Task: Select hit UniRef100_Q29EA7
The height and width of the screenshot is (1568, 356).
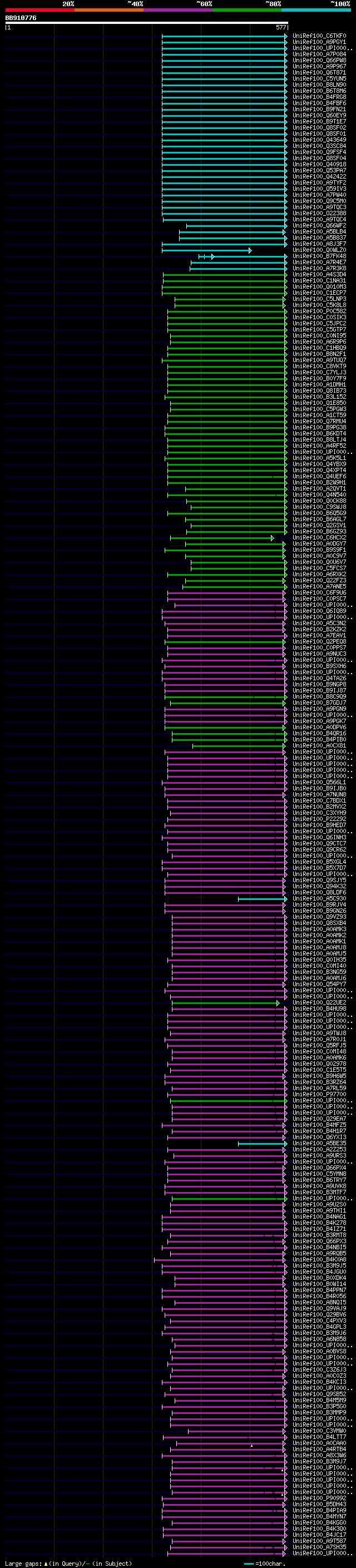Action: click(319, 1119)
